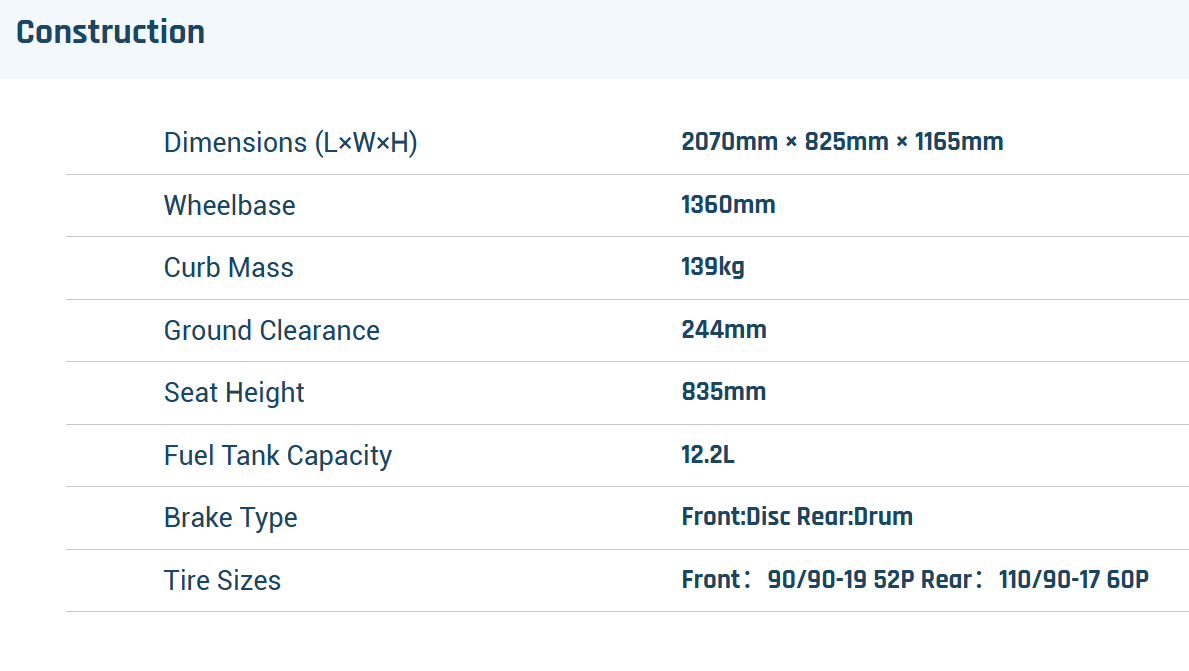The height and width of the screenshot is (671, 1189).
Task: Click the Seat Height label
Action: (234, 393)
